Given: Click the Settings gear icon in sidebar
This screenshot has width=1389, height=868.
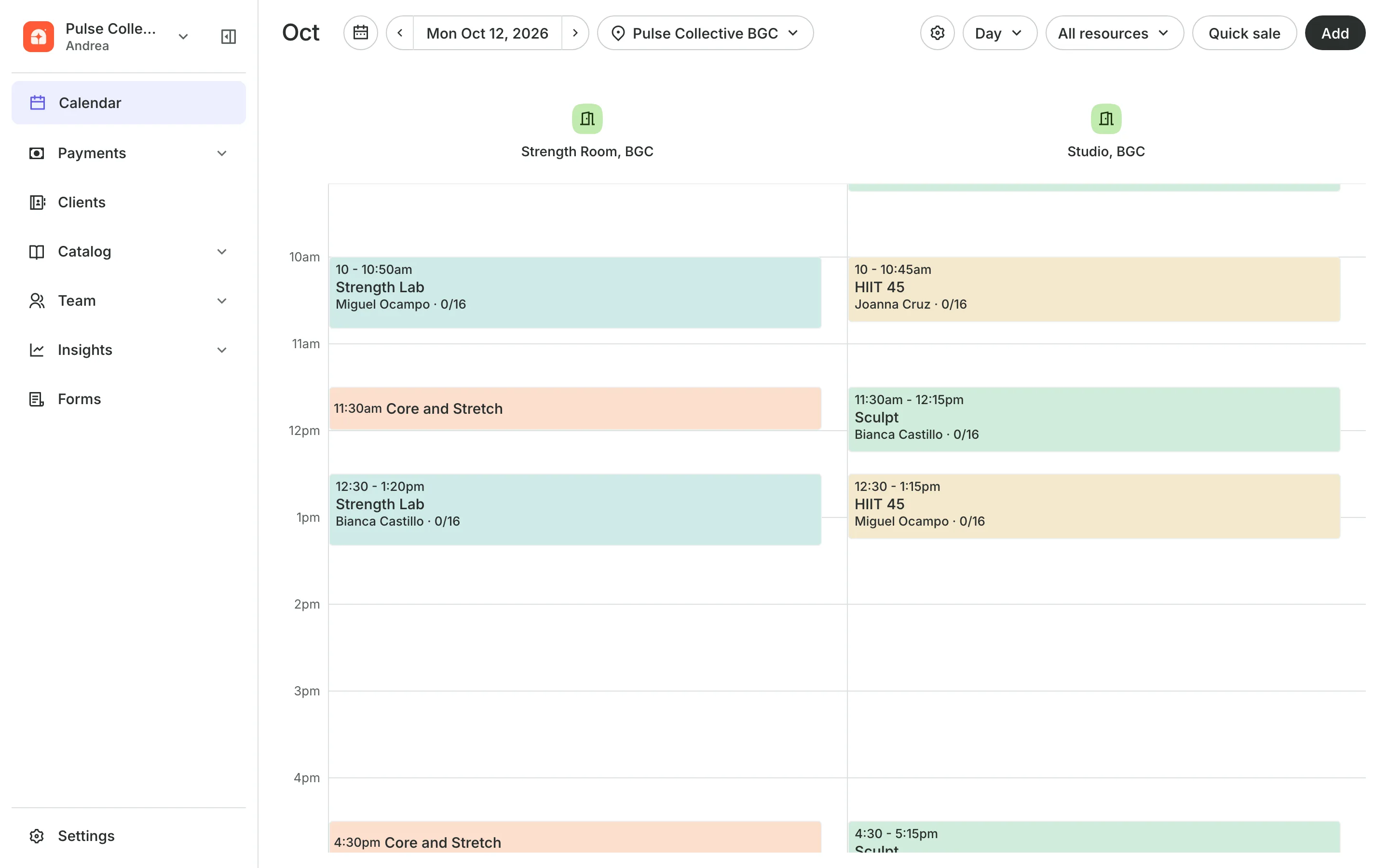Looking at the screenshot, I should 37,836.
